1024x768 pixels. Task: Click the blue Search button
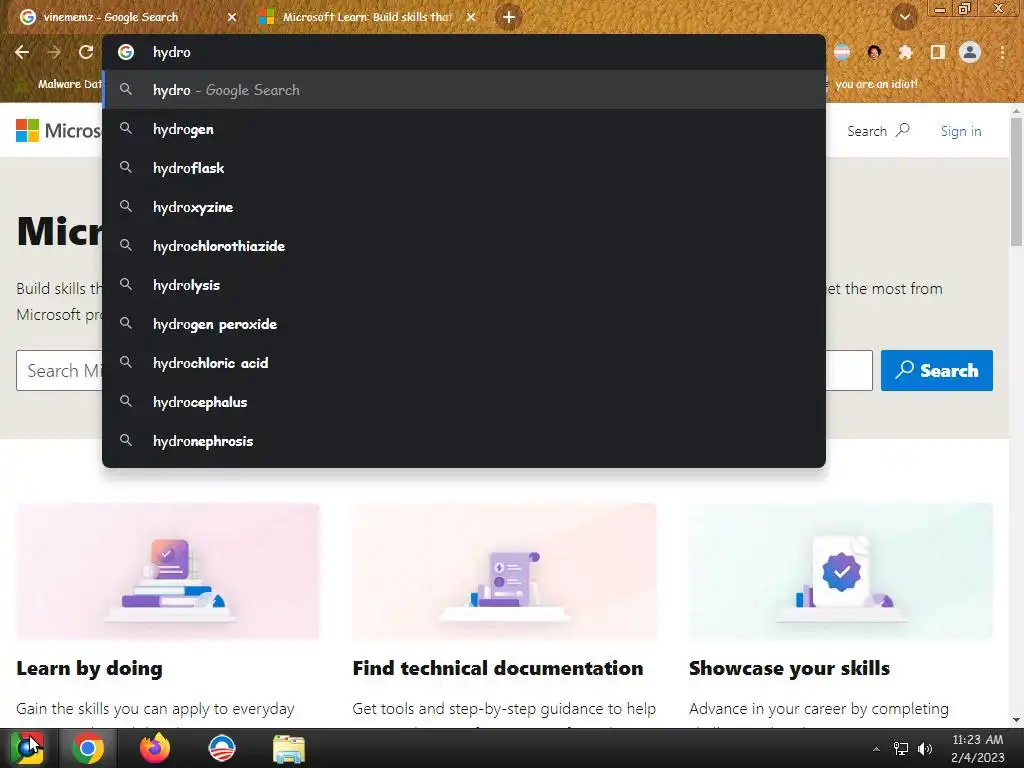pos(936,370)
